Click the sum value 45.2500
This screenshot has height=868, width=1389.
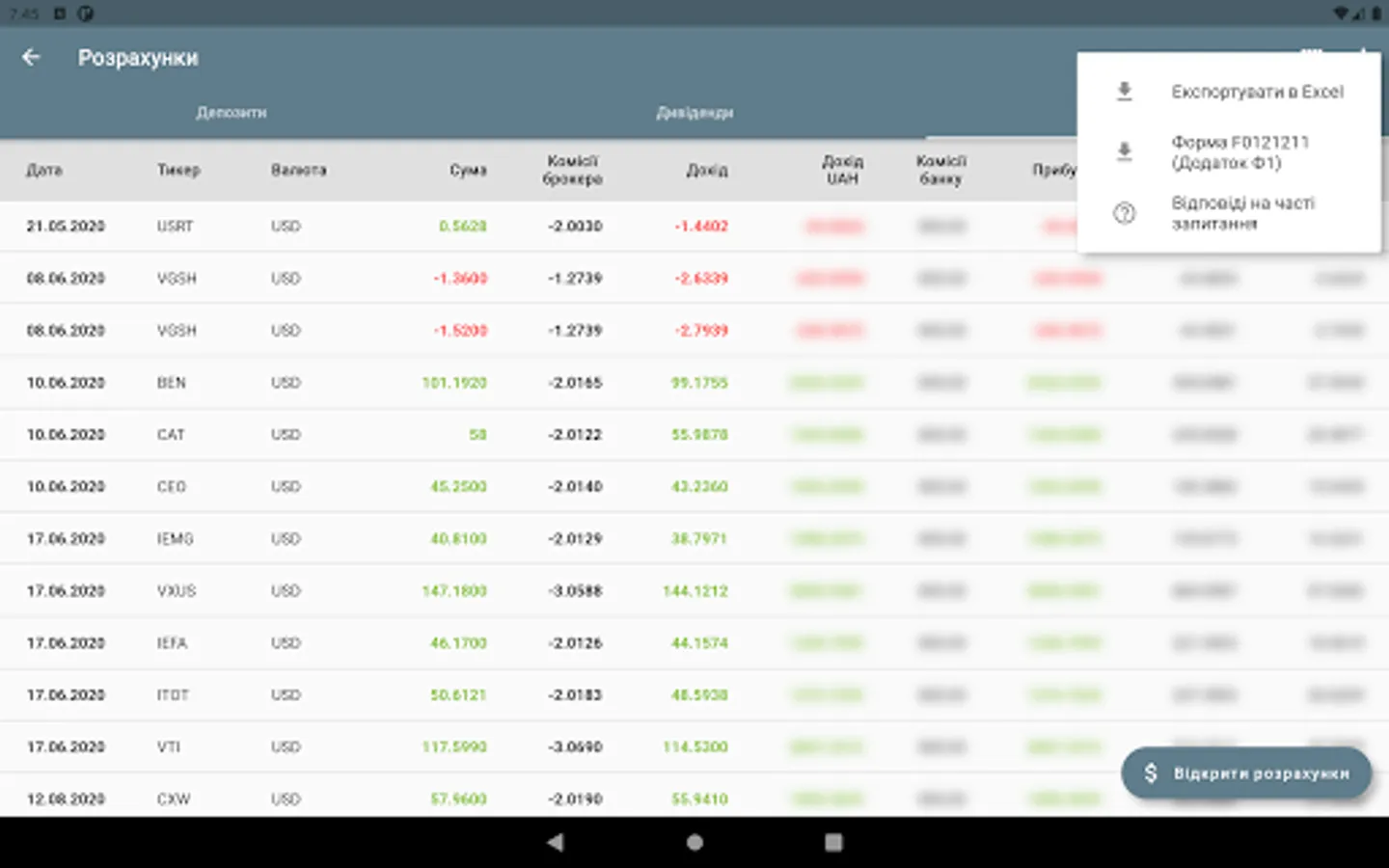pos(458,487)
